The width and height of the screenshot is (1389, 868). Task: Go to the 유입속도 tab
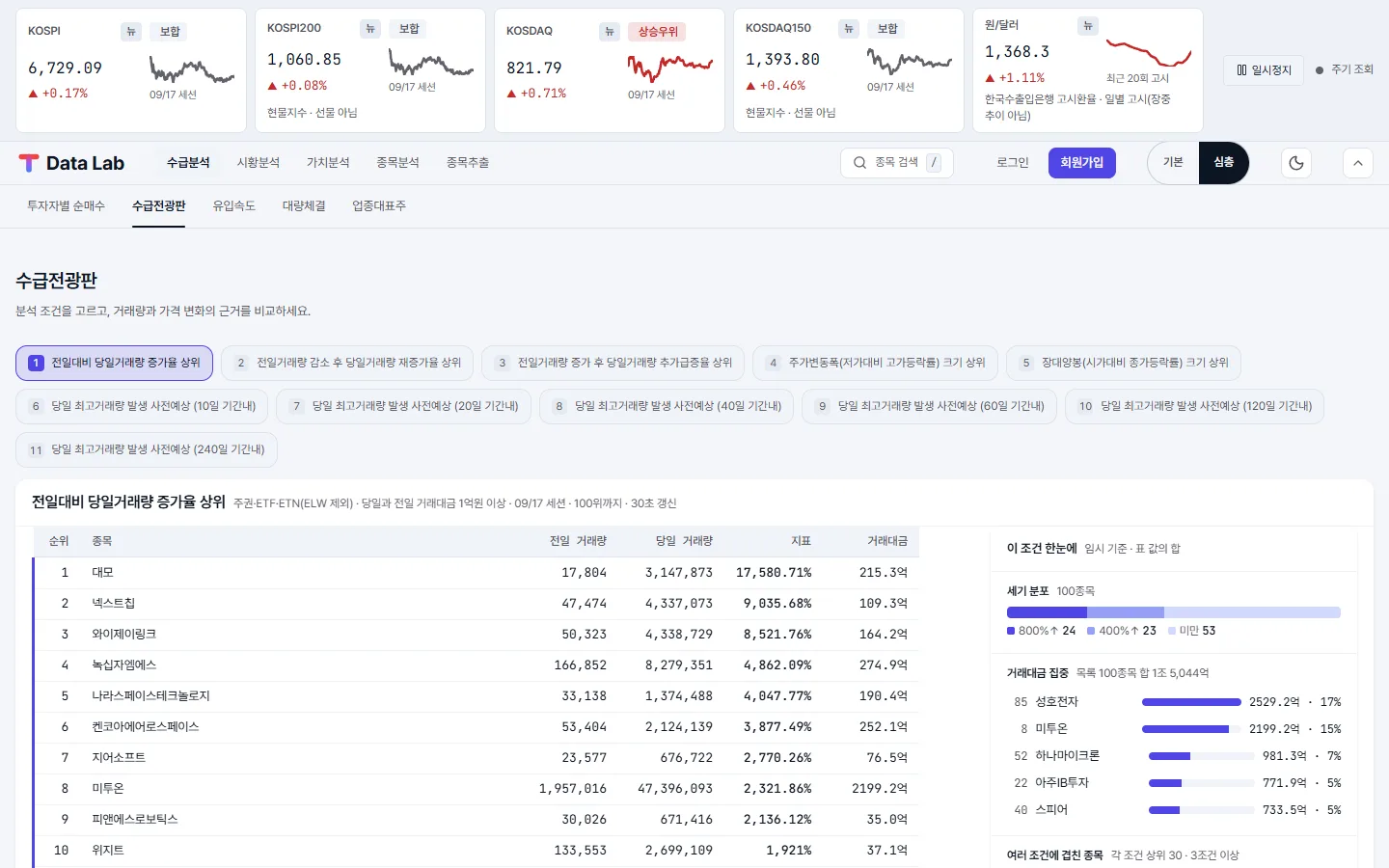(234, 206)
